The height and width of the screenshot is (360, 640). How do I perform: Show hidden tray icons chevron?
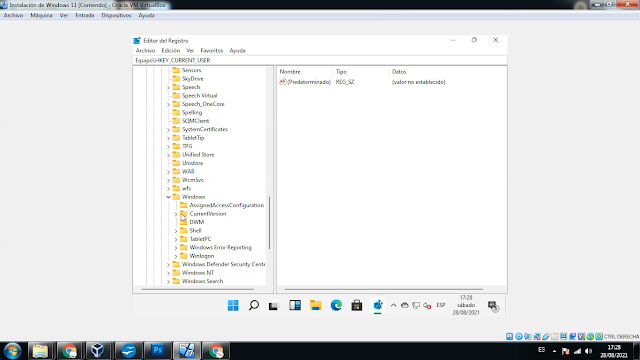click(393, 305)
